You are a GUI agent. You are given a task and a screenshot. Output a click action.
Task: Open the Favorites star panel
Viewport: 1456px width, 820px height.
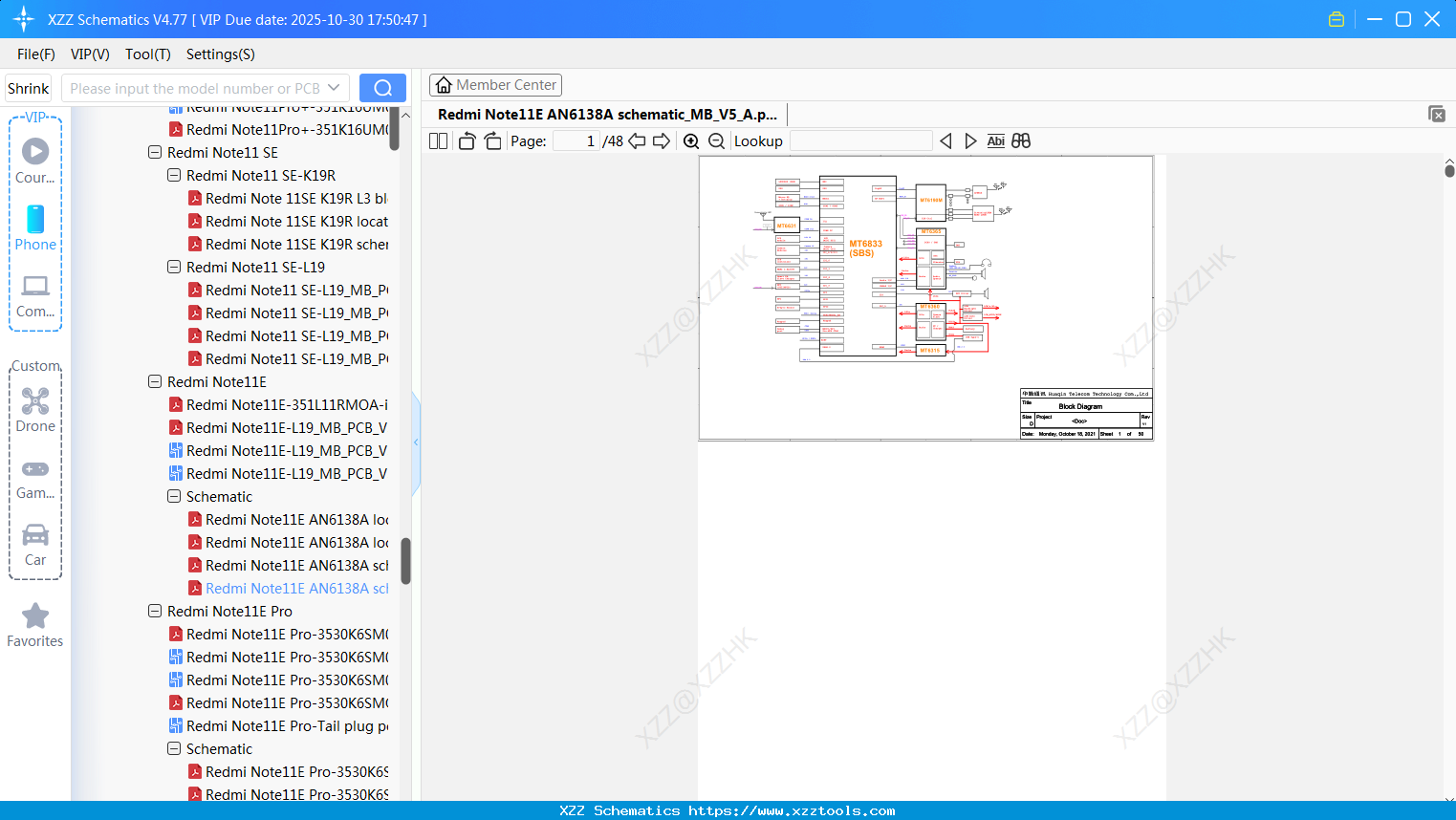(x=35, y=626)
